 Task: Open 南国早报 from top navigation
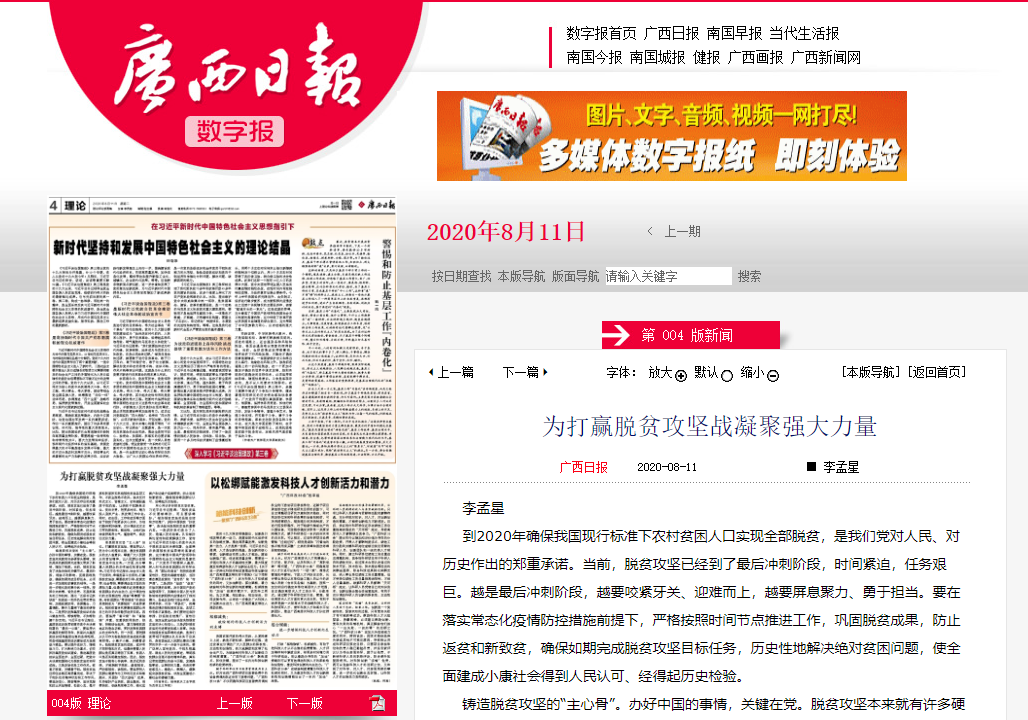(x=734, y=33)
